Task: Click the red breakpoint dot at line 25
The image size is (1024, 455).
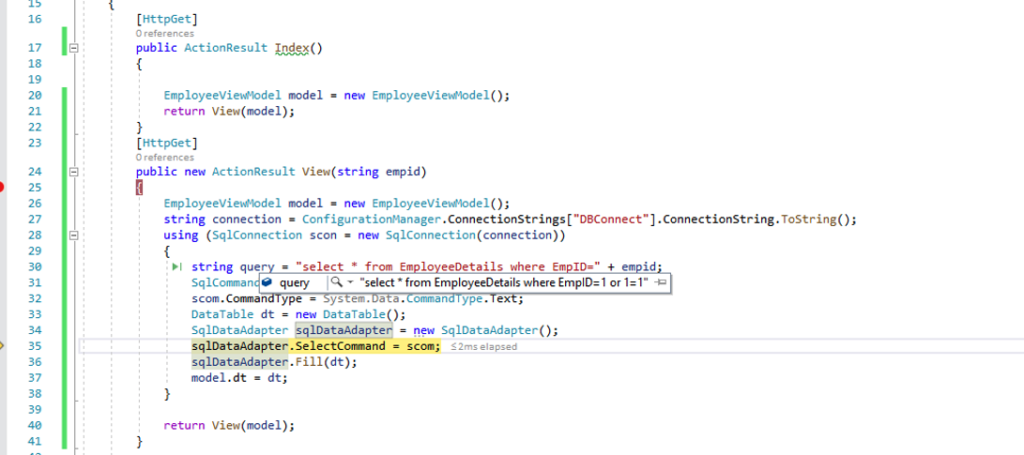Action: click(3, 187)
